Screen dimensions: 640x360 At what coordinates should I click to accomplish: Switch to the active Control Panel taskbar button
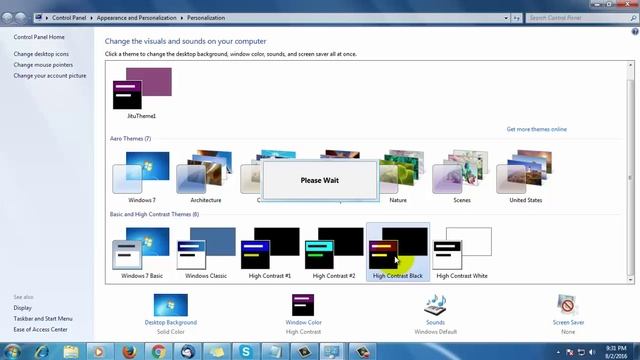(x=332, y=351)
